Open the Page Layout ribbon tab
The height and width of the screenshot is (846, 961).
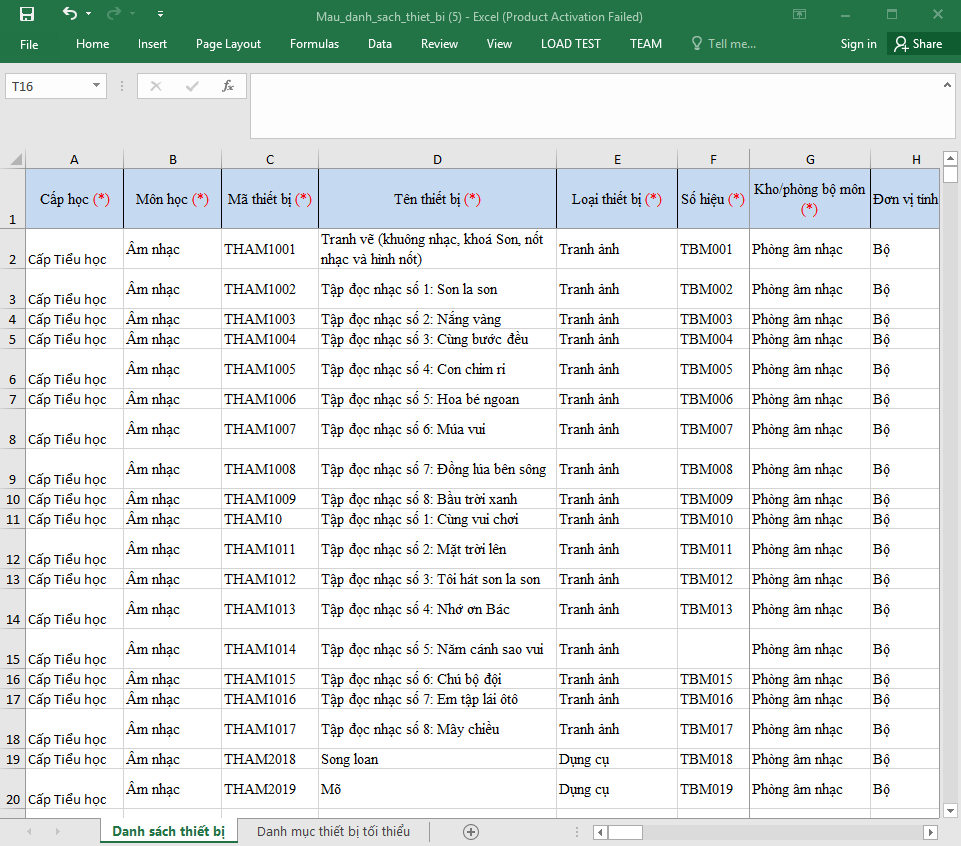228,44
